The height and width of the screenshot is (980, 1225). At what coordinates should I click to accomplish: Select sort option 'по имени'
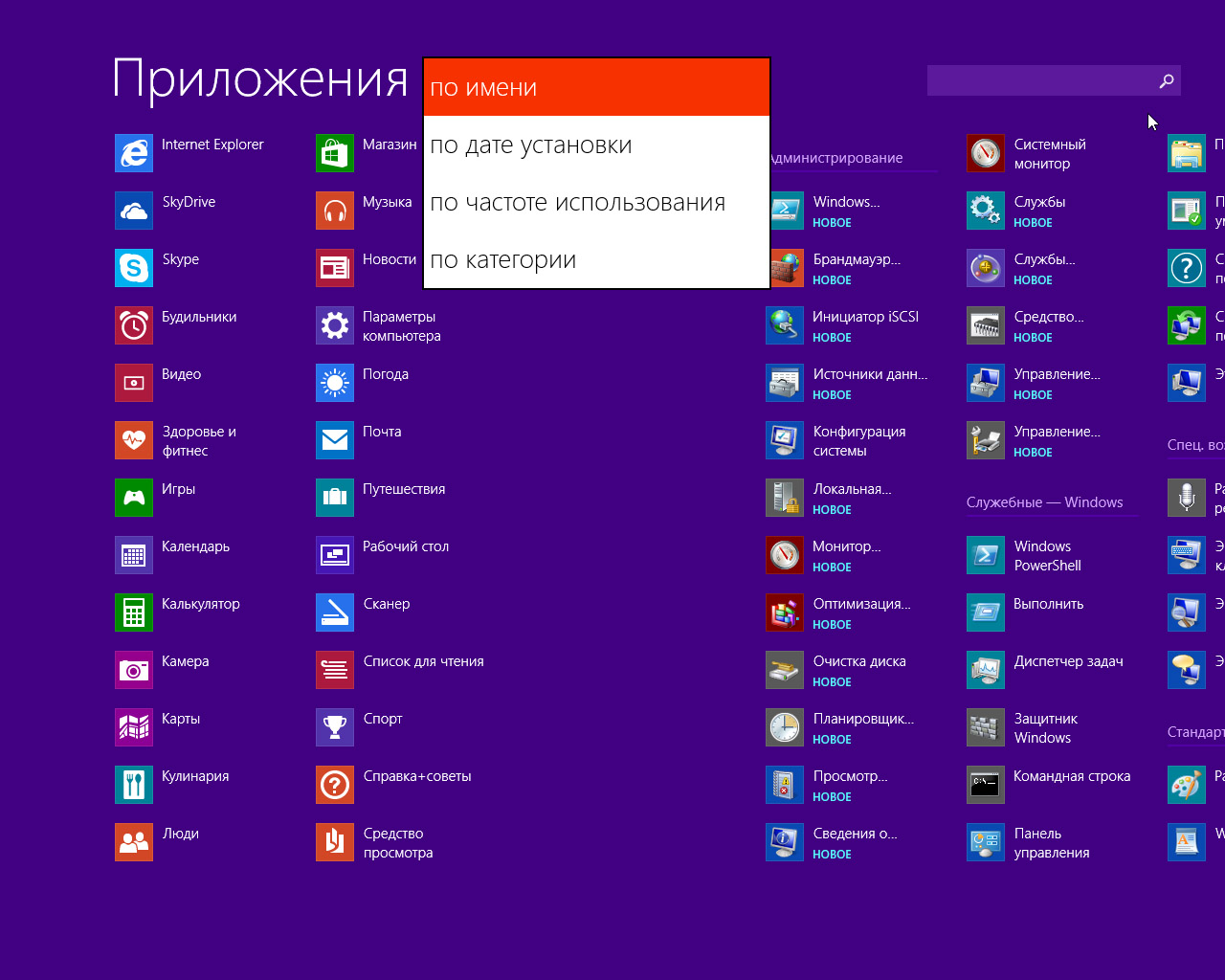[596, 87]
